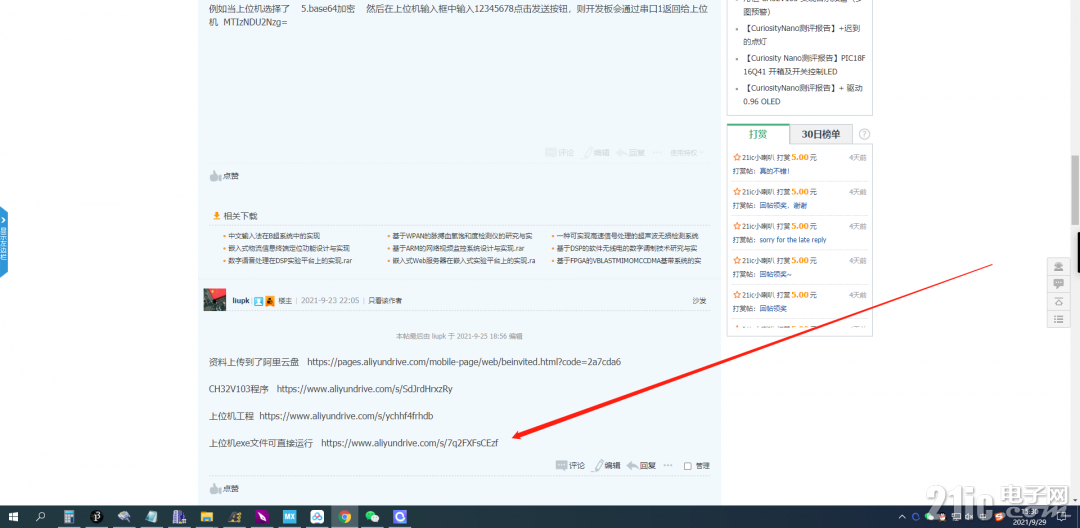Click the speech bubble reply icon on the floating sidebar
The image size is (1080, 528).
[1059, 284]
